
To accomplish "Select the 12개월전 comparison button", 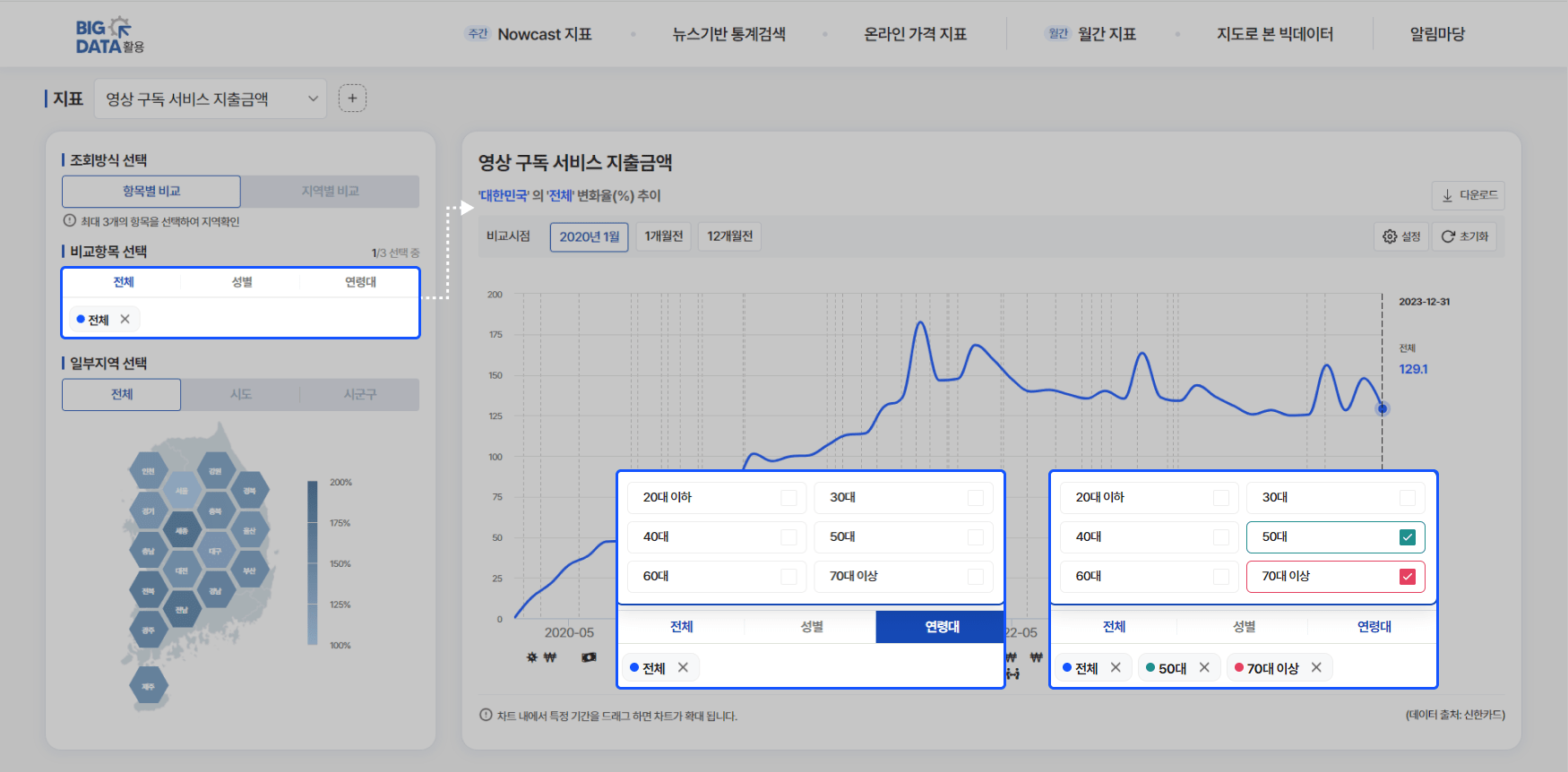I will pyautogui.click(x=729, y=236).
